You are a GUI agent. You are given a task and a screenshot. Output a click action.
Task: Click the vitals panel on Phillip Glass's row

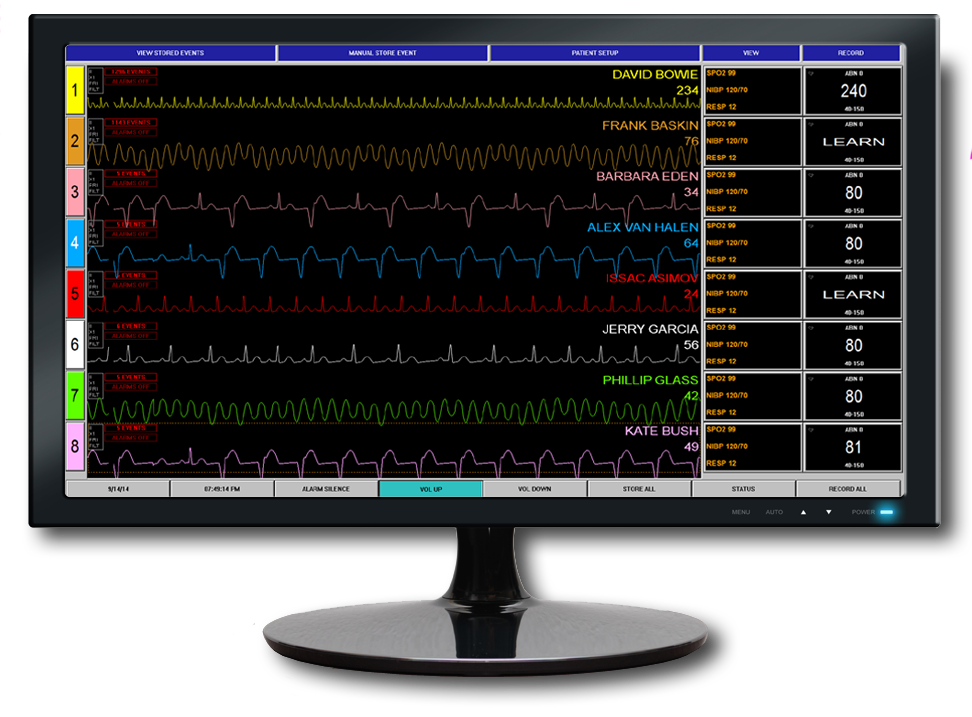[x=753, y=396]
